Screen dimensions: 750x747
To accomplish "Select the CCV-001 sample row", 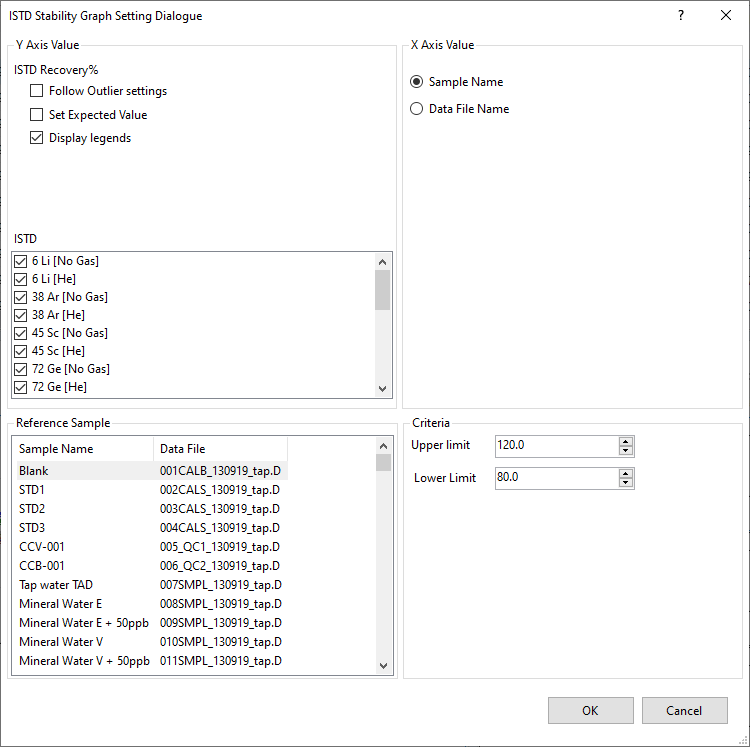I will (152, 547).
